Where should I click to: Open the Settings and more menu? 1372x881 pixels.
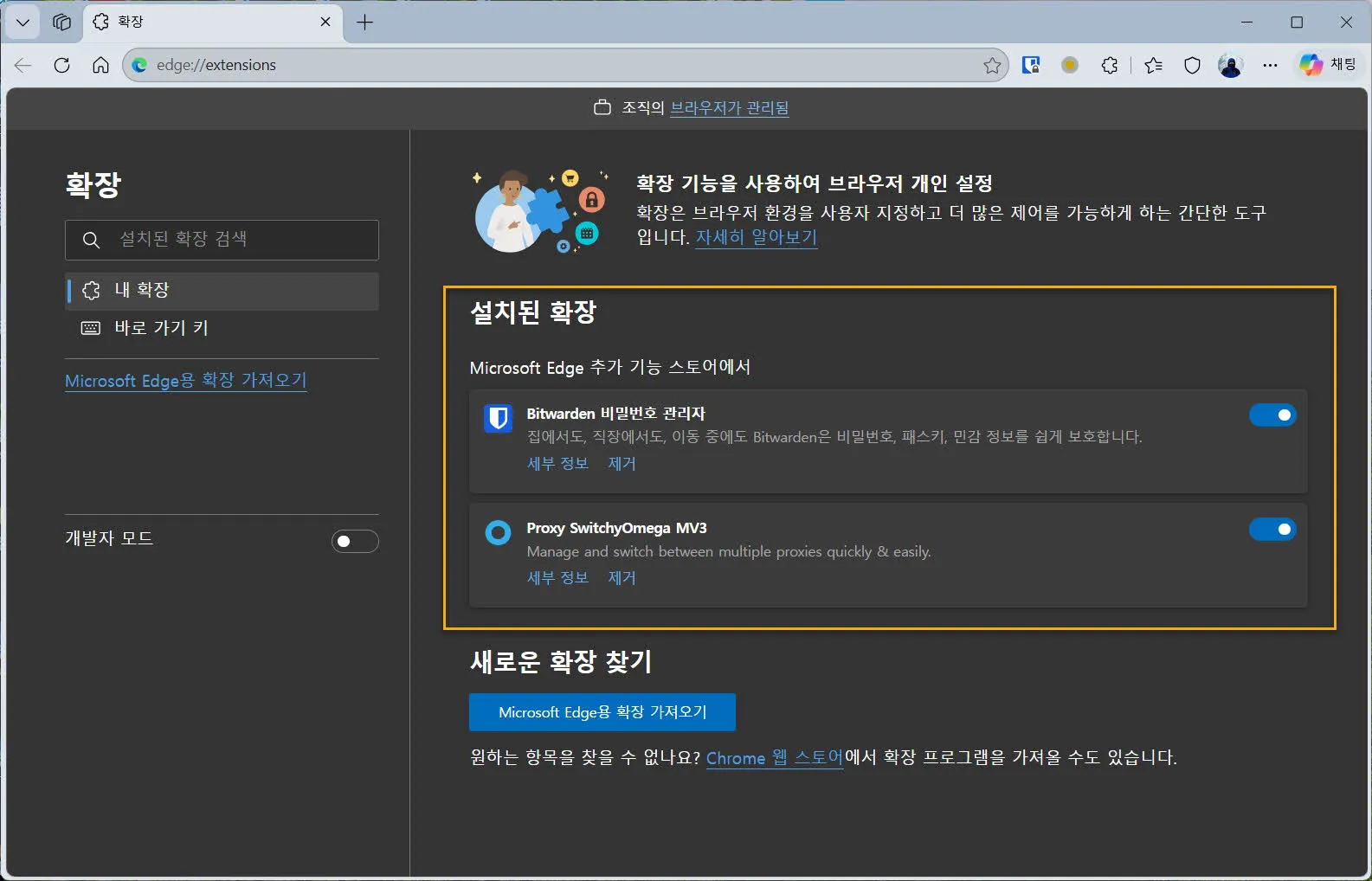pyautogui.click(x=1270, y=65)
